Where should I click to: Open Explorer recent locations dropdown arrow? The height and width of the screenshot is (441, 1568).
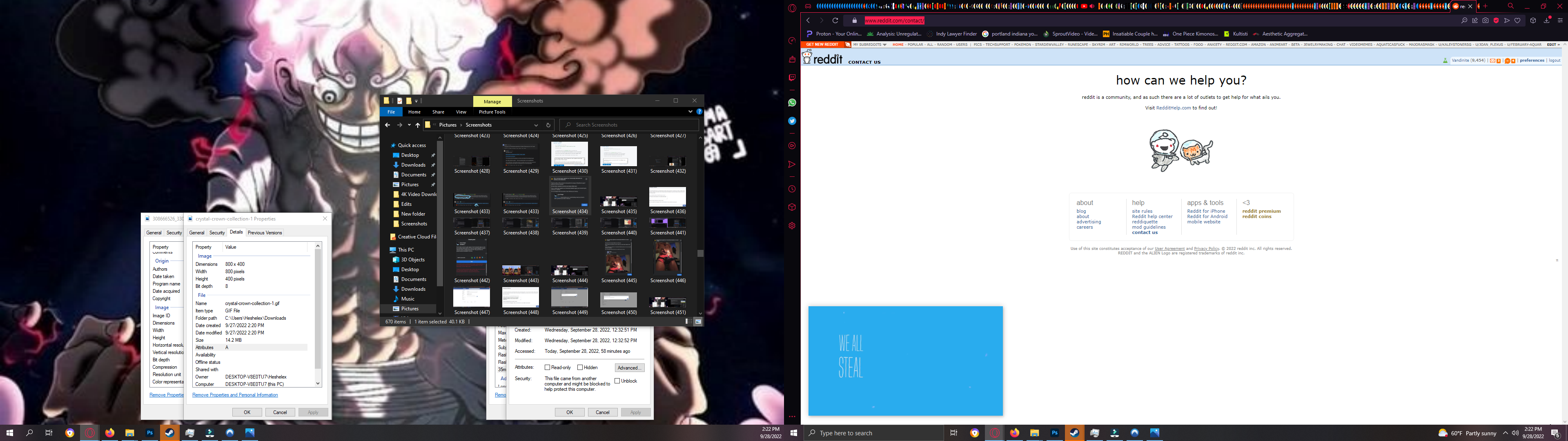point(409,125)
